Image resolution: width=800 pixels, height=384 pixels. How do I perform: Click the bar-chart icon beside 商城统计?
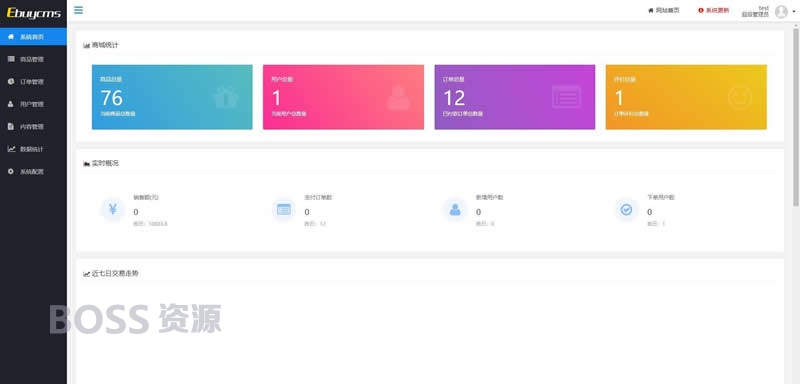[x=86, y=45]
